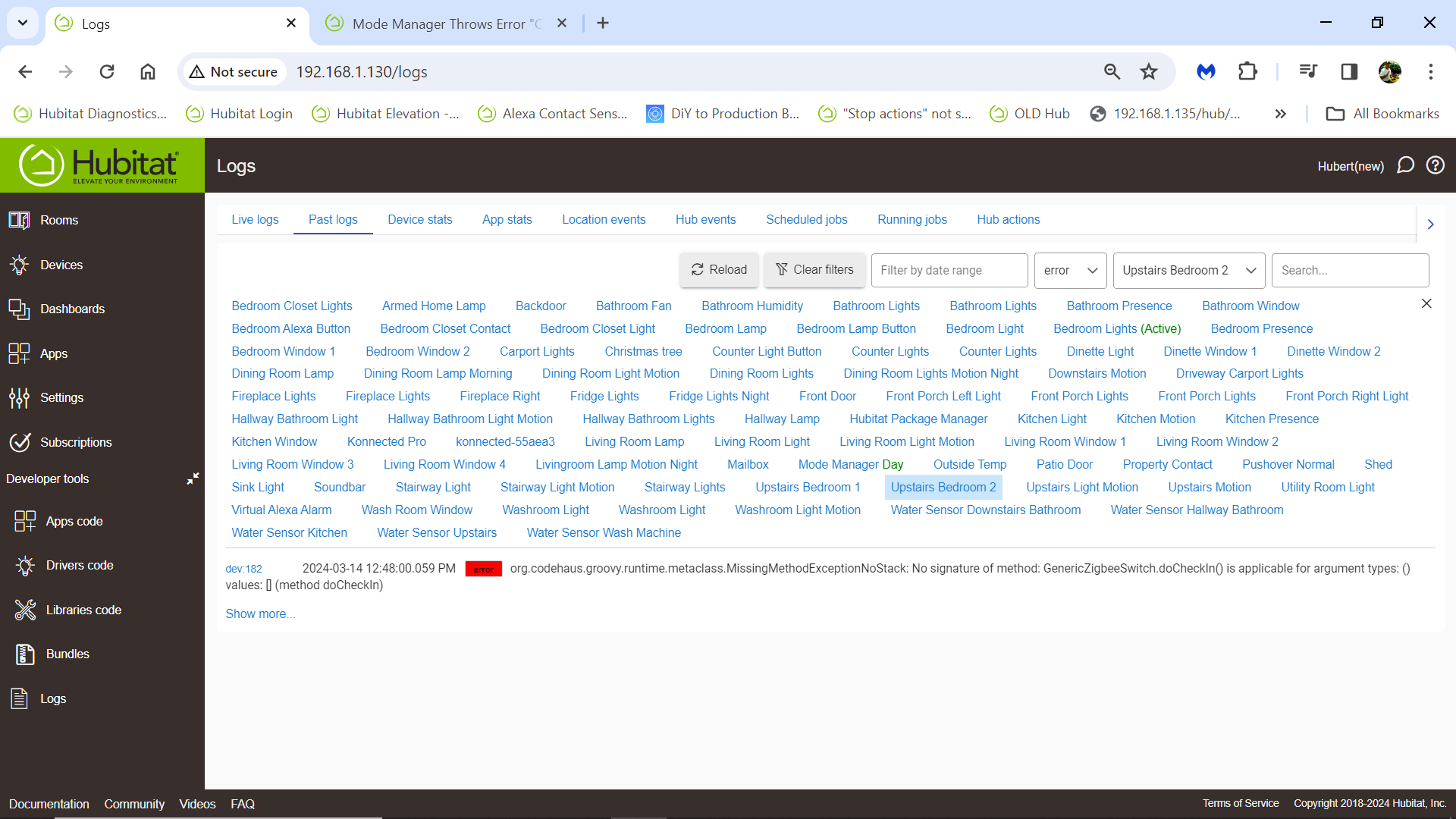Collapse the Developer tools section
Image resolution: width=1456 pixels, height=819 pixels.
(193, 479)
